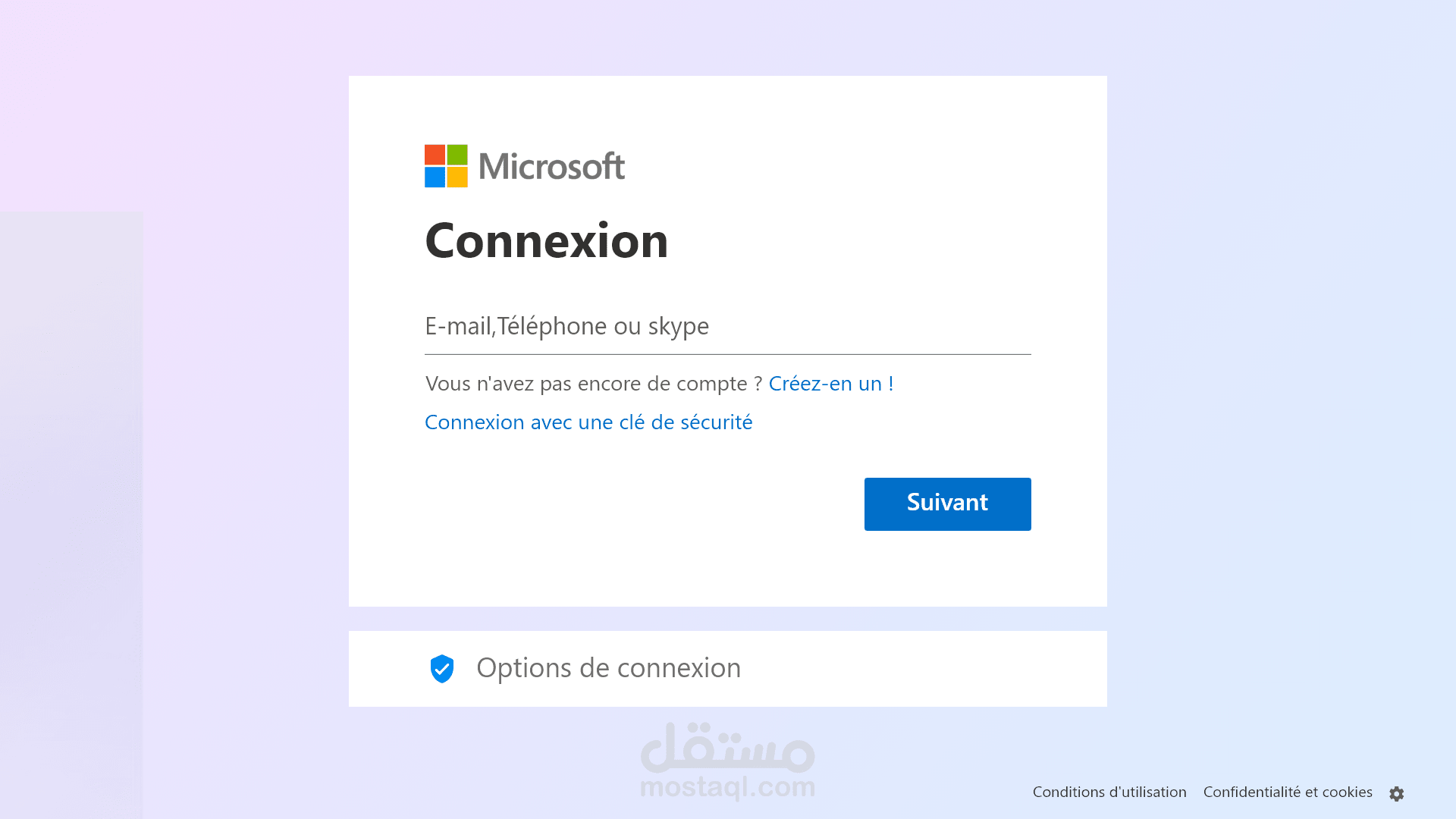Click the translucent panel on the left edge

coord(71,514)
